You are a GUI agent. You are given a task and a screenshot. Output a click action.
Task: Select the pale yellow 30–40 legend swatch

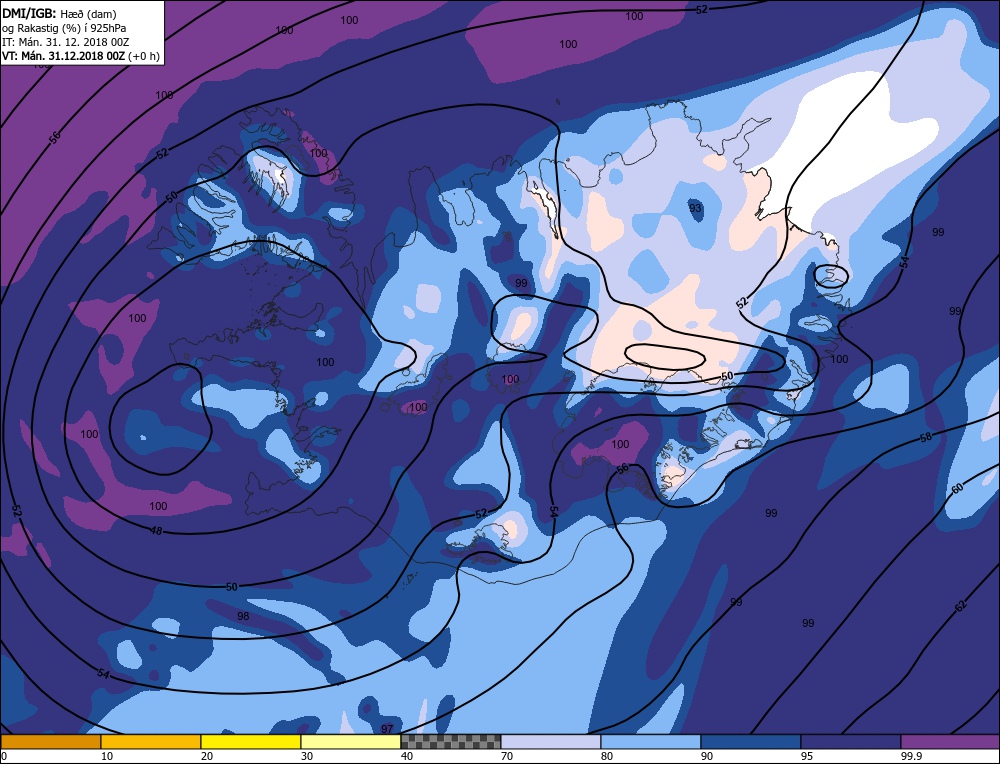coord(351,742)
